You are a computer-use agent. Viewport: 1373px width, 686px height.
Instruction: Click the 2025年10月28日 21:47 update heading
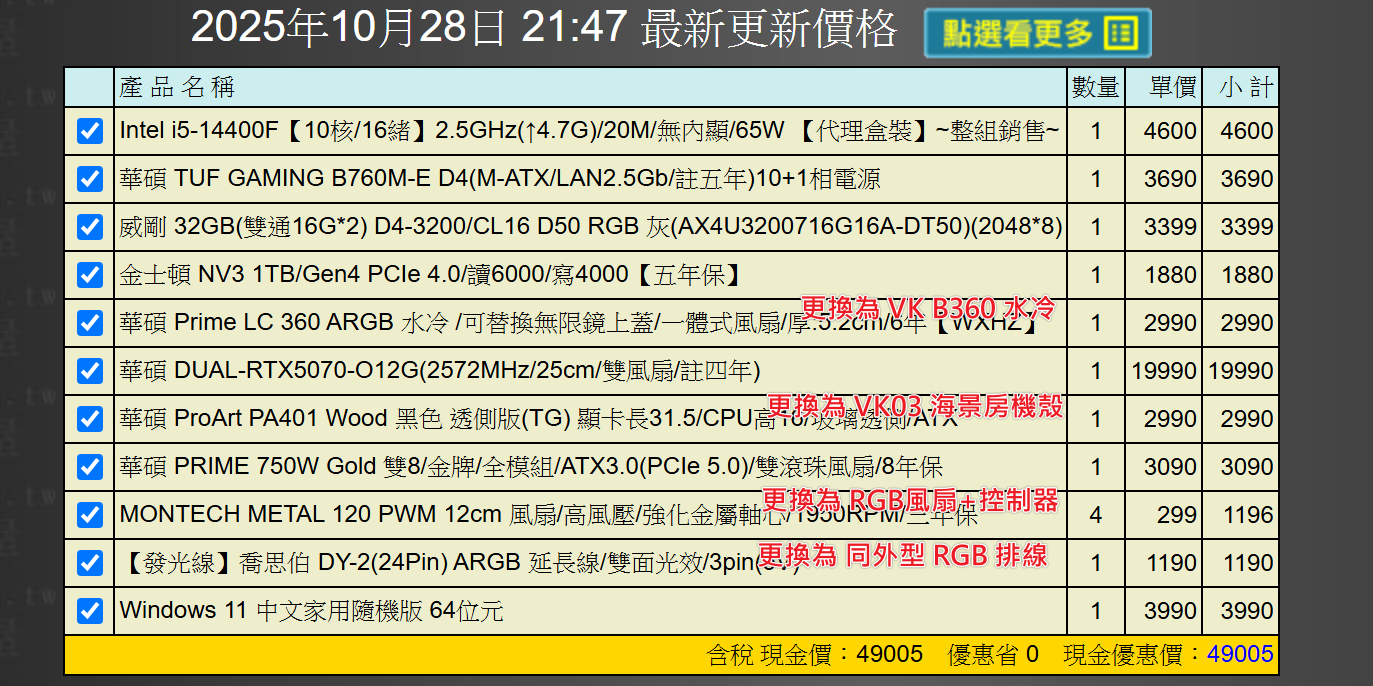click(544, 28)
